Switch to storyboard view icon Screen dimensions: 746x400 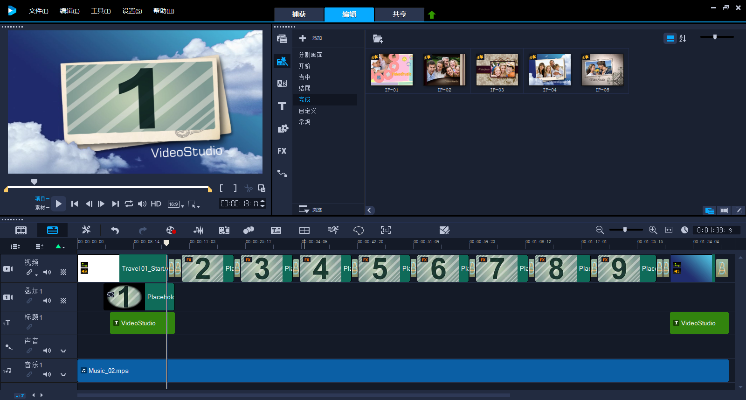pyautogui.click(x=21, y=230)
